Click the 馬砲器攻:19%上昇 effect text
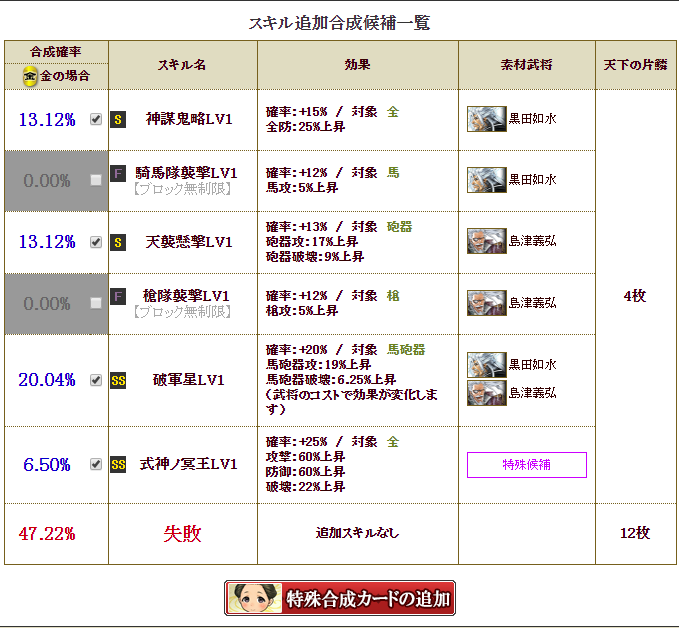This screenshot has height=628, width=679. pos(318,365)
